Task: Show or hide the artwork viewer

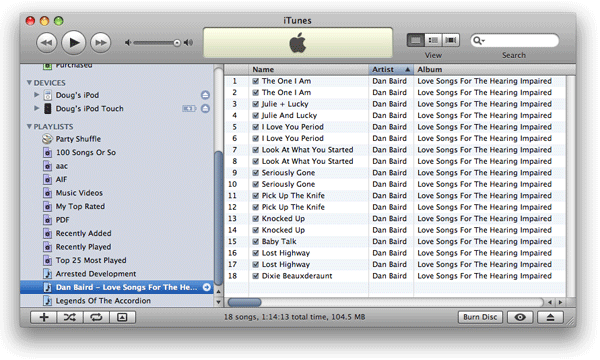Action: tap(122, 317)
